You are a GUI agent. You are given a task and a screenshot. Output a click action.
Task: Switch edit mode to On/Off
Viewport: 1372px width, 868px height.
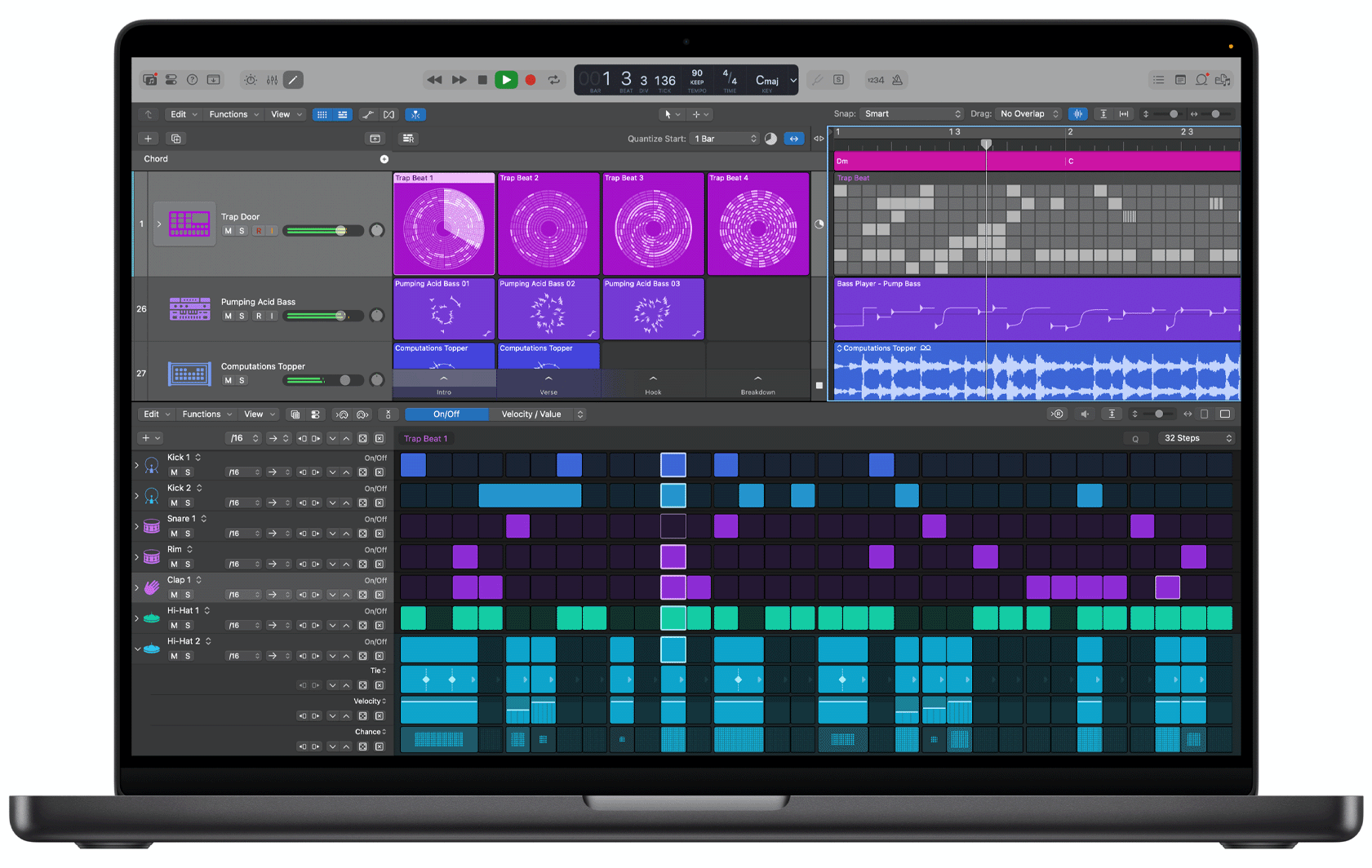(446, 414)
